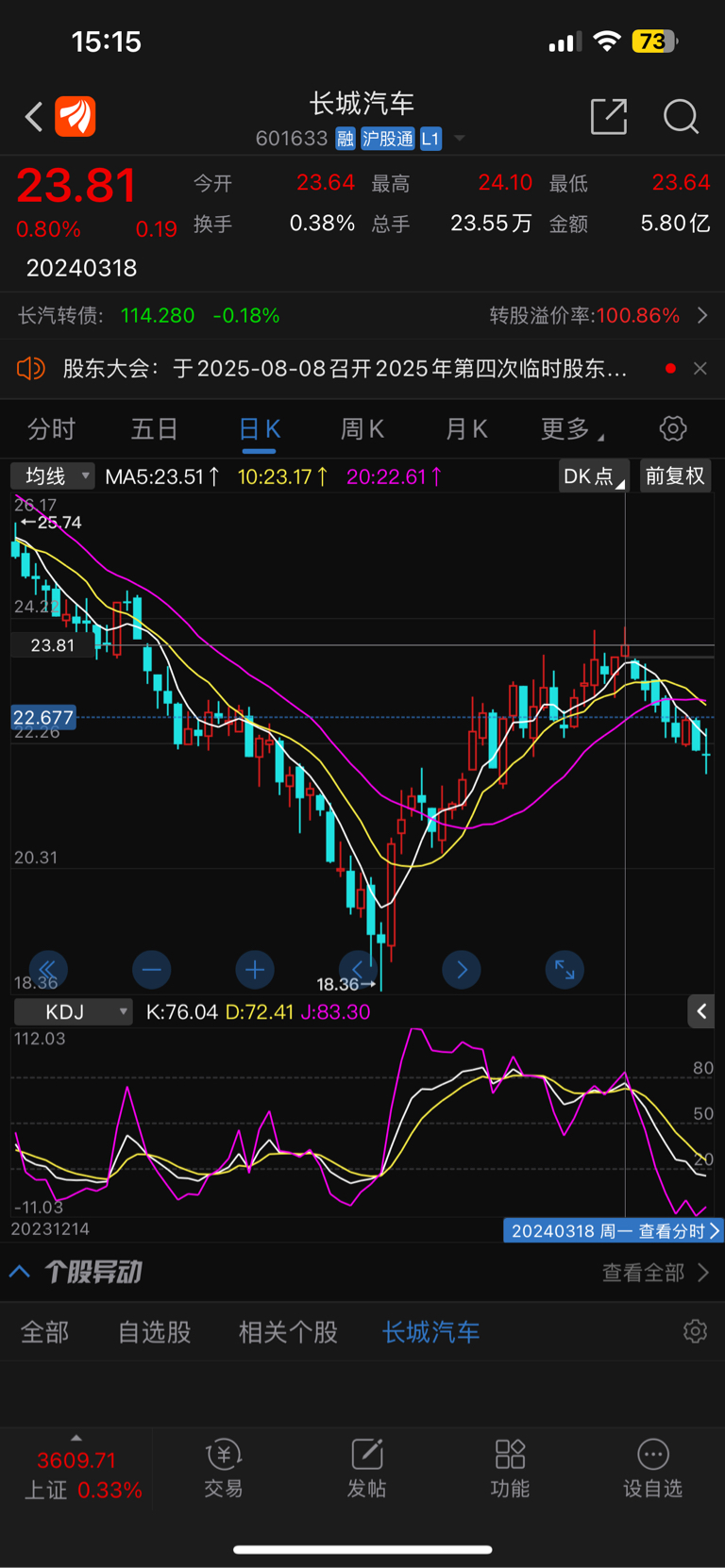This screenshot has width=725, height=1568.
Task: Open 长汽转债 convertible bond details chevron
Action: [x=702, y=315]
